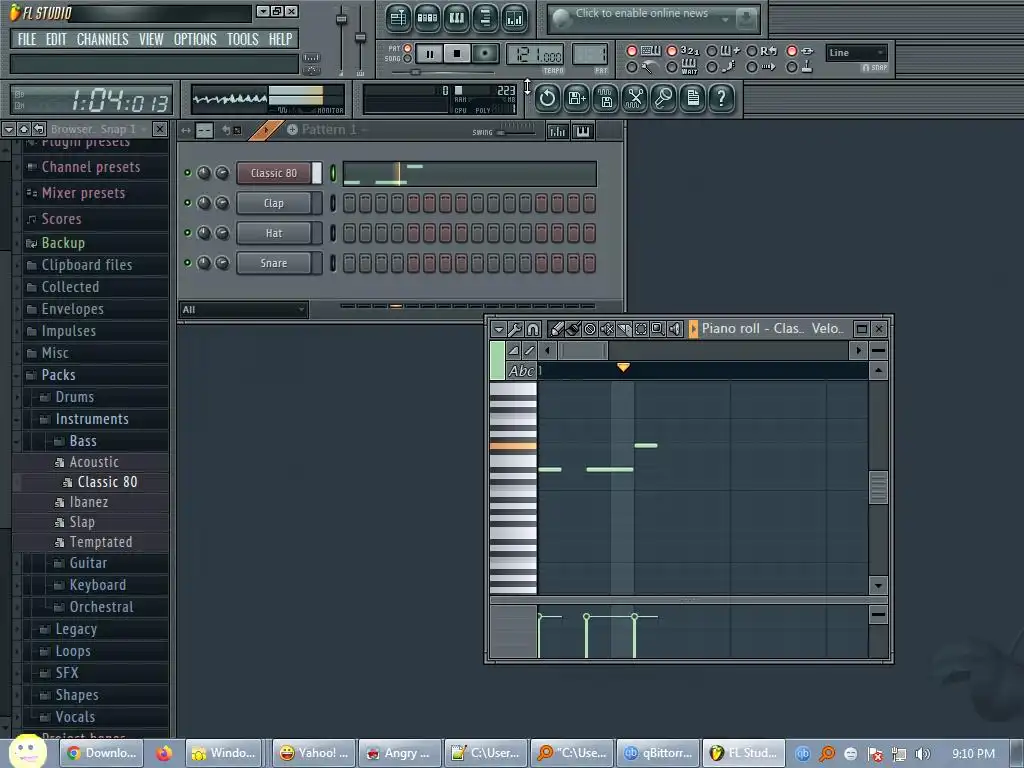Click the undo history round button
Image resolution: width=1024 pixels, height=768 pixels.
(x=547, y=99)
